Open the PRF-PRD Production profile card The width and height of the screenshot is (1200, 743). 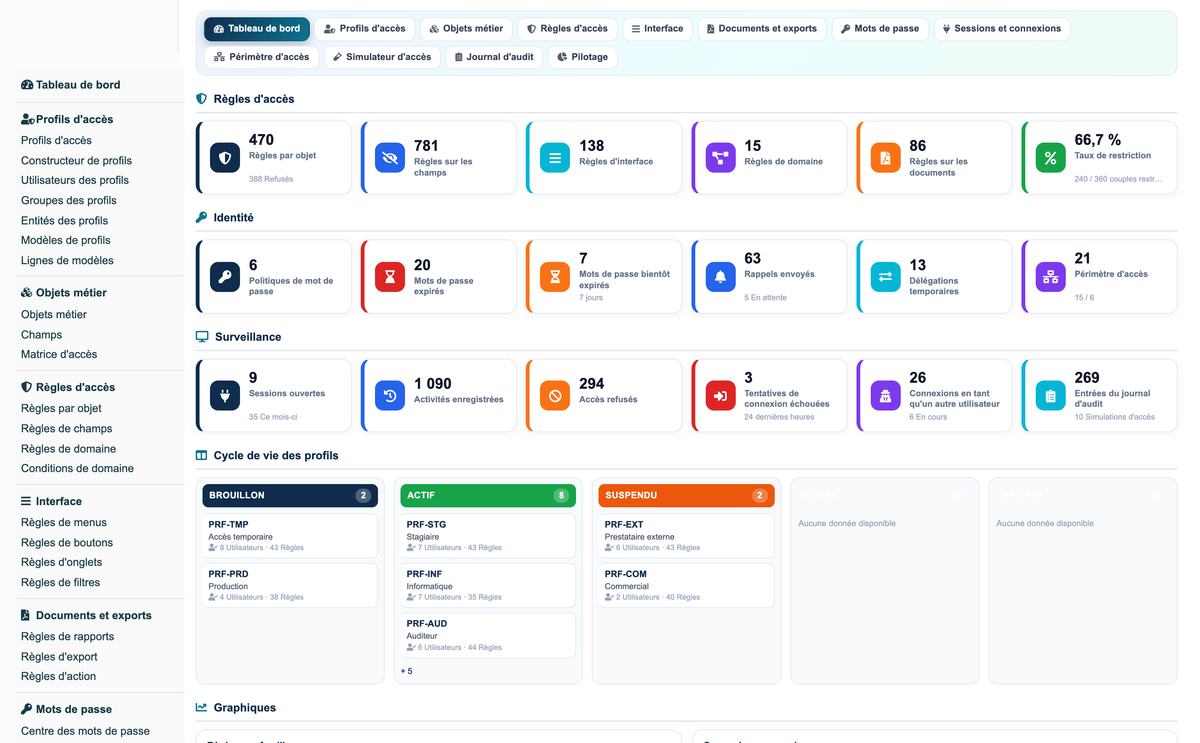290,585
